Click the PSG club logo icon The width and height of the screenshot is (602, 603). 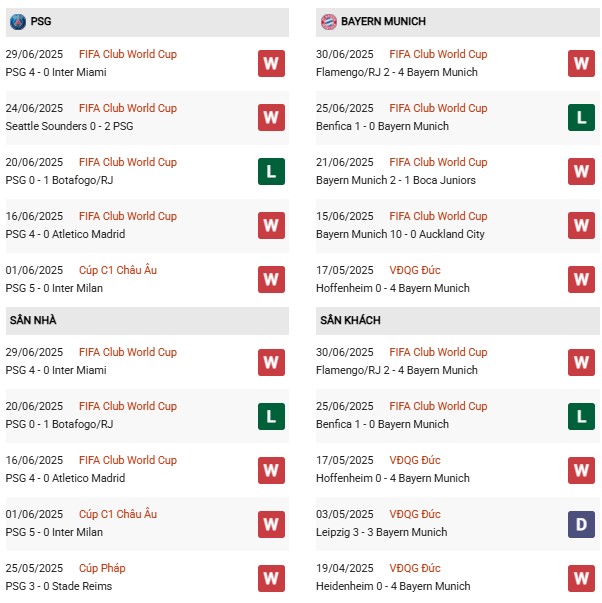pos(17,21)
